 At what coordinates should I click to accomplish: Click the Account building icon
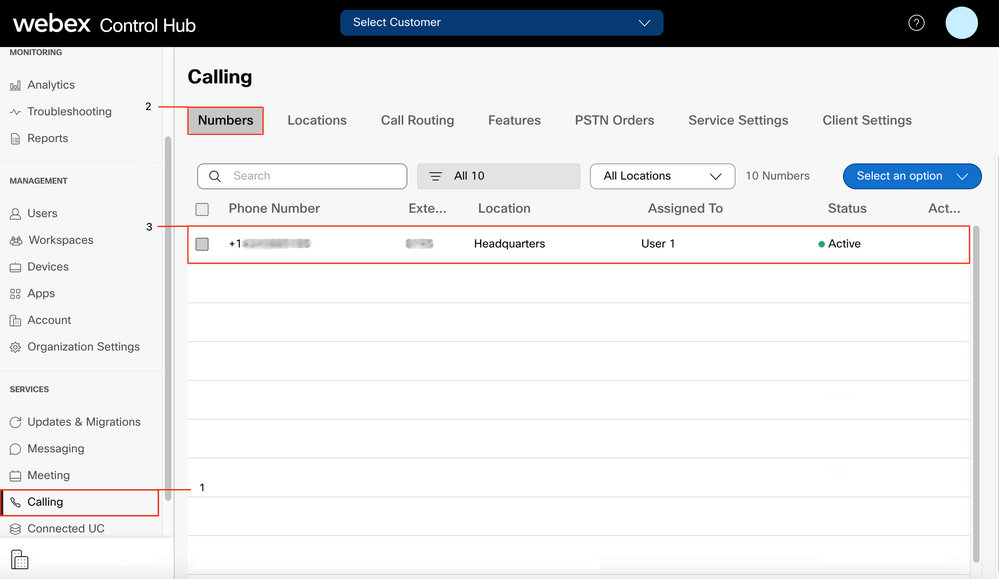coord(15,320)
